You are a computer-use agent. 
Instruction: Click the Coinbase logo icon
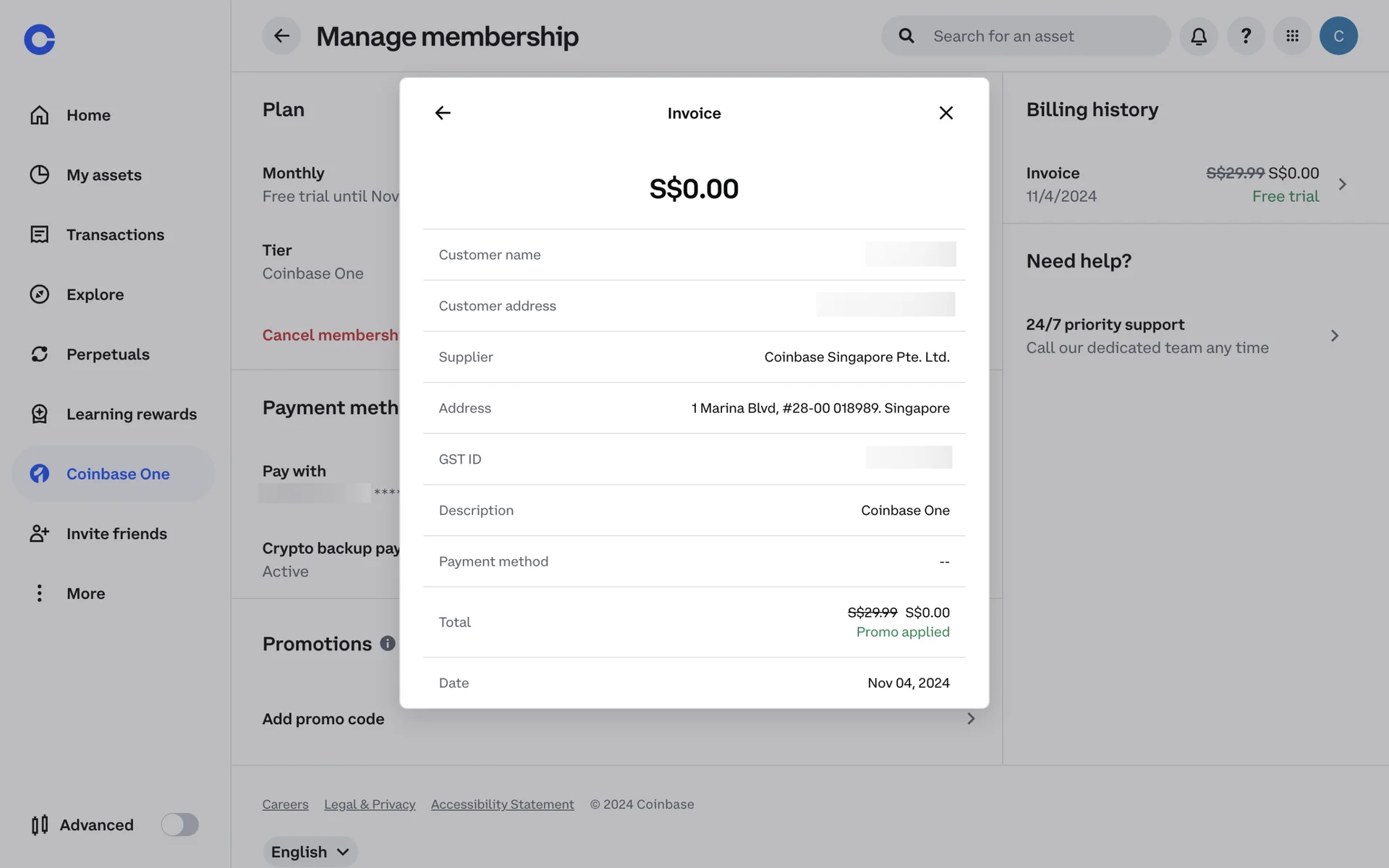(39, 39)
